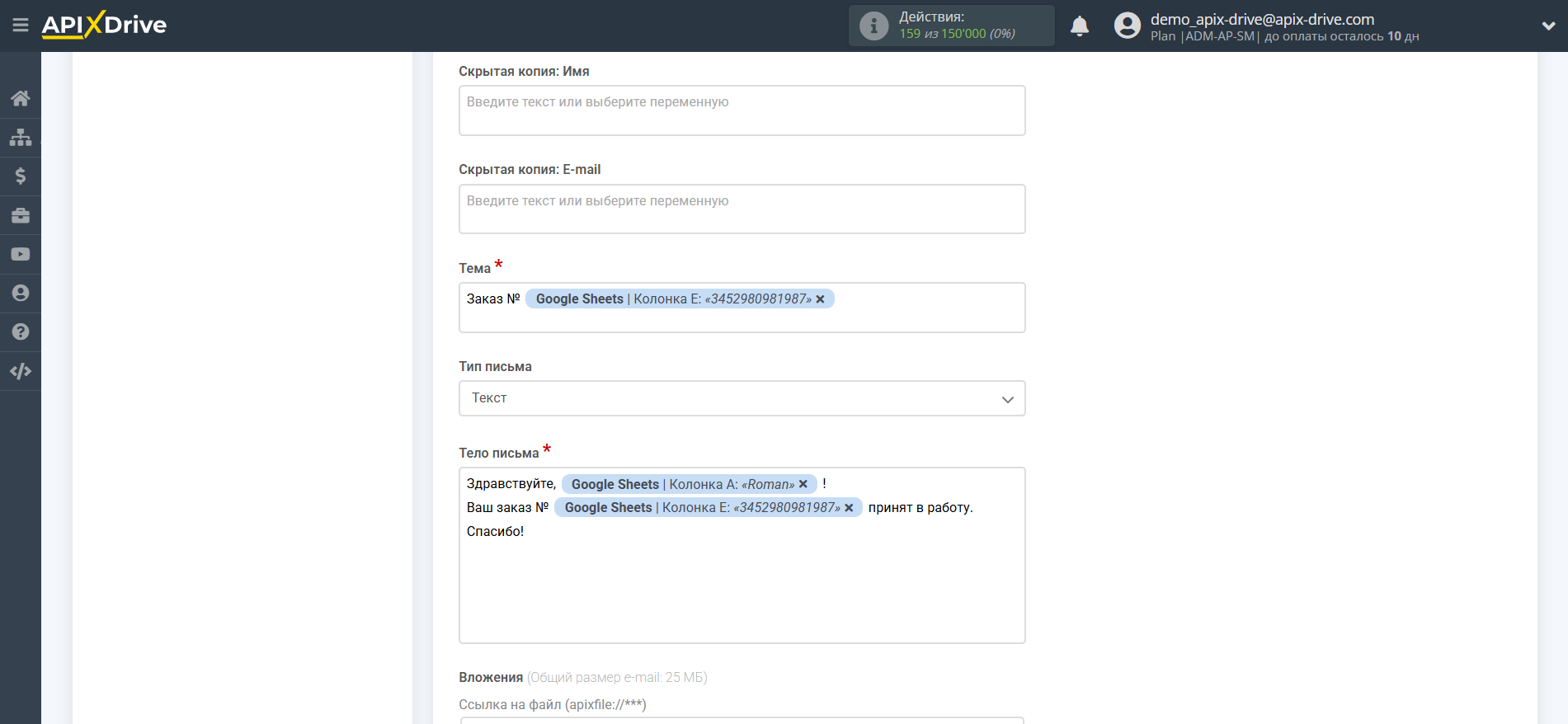Open the Home sidebar icon
Image resolution: width=1568 pixels, height=724 pixels.
(21, 98)
